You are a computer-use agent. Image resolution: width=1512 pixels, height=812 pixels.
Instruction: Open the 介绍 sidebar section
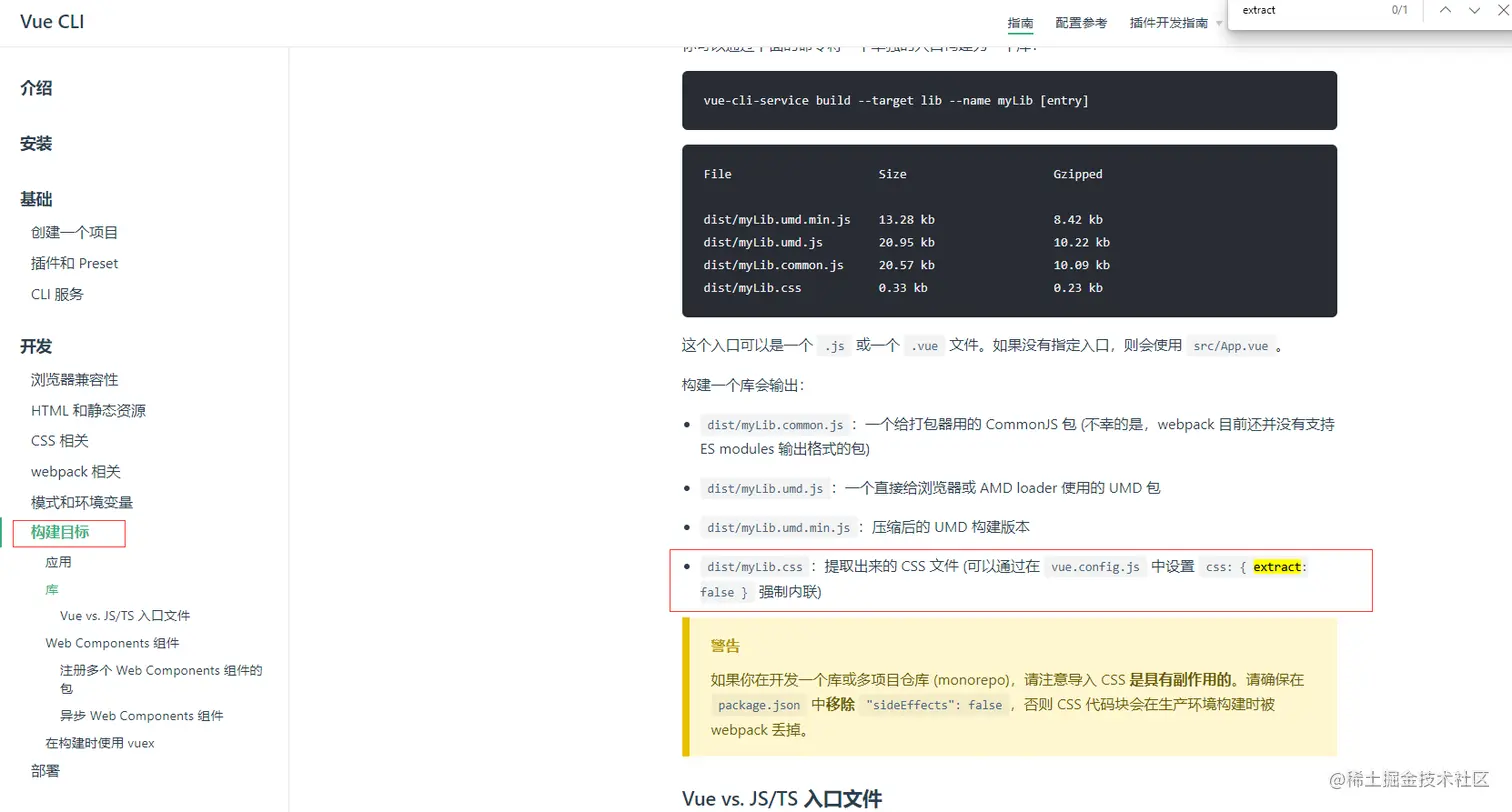pyautogui.click(x=36, y=88)
